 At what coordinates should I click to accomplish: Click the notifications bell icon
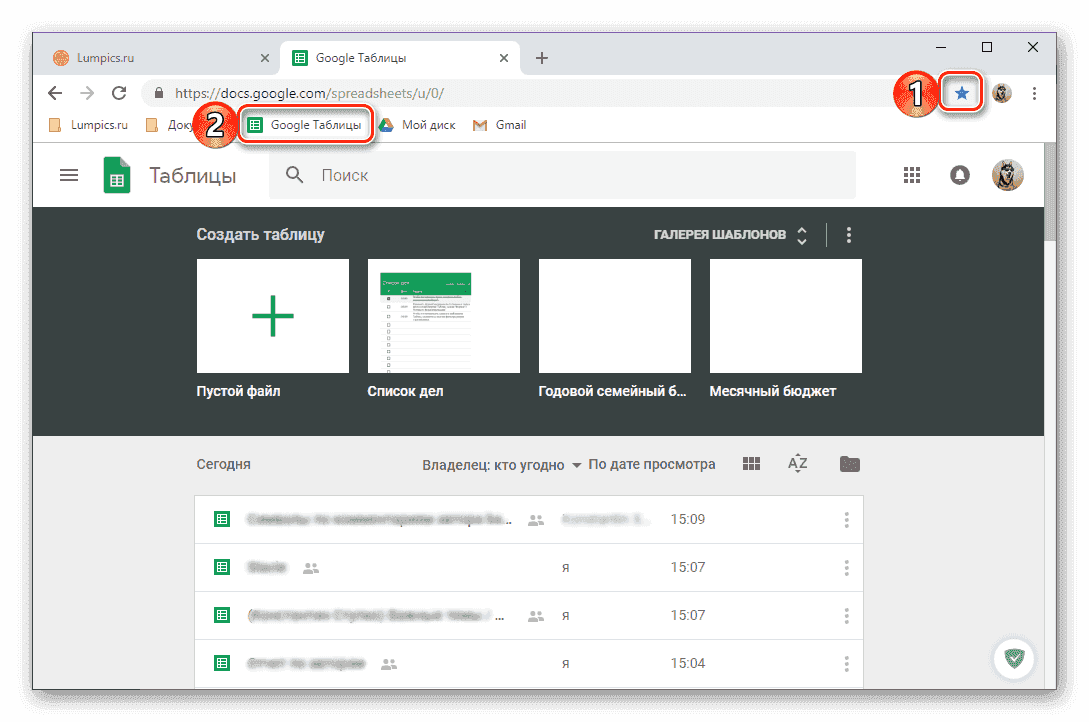point(959,174)
